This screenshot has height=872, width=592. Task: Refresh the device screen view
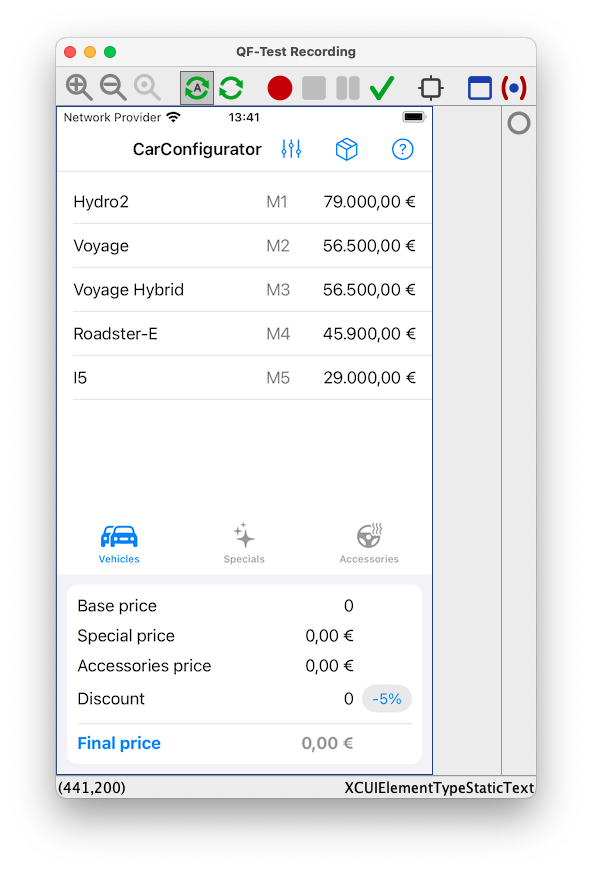231,88
